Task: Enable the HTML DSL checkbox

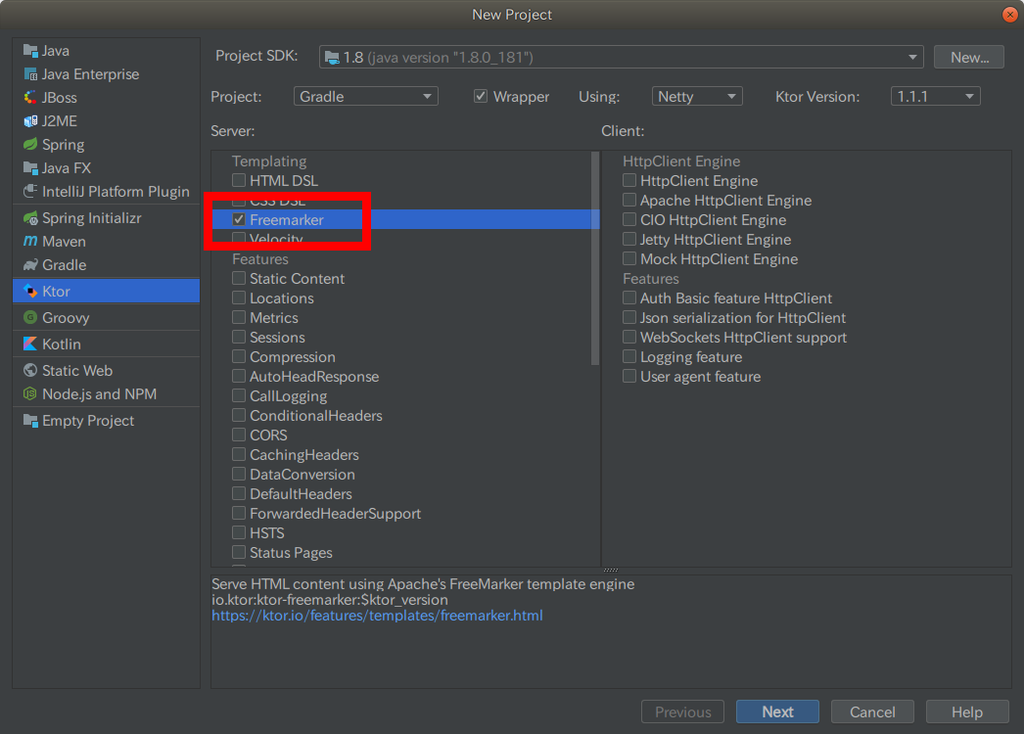Action: (x=239, y=180)
